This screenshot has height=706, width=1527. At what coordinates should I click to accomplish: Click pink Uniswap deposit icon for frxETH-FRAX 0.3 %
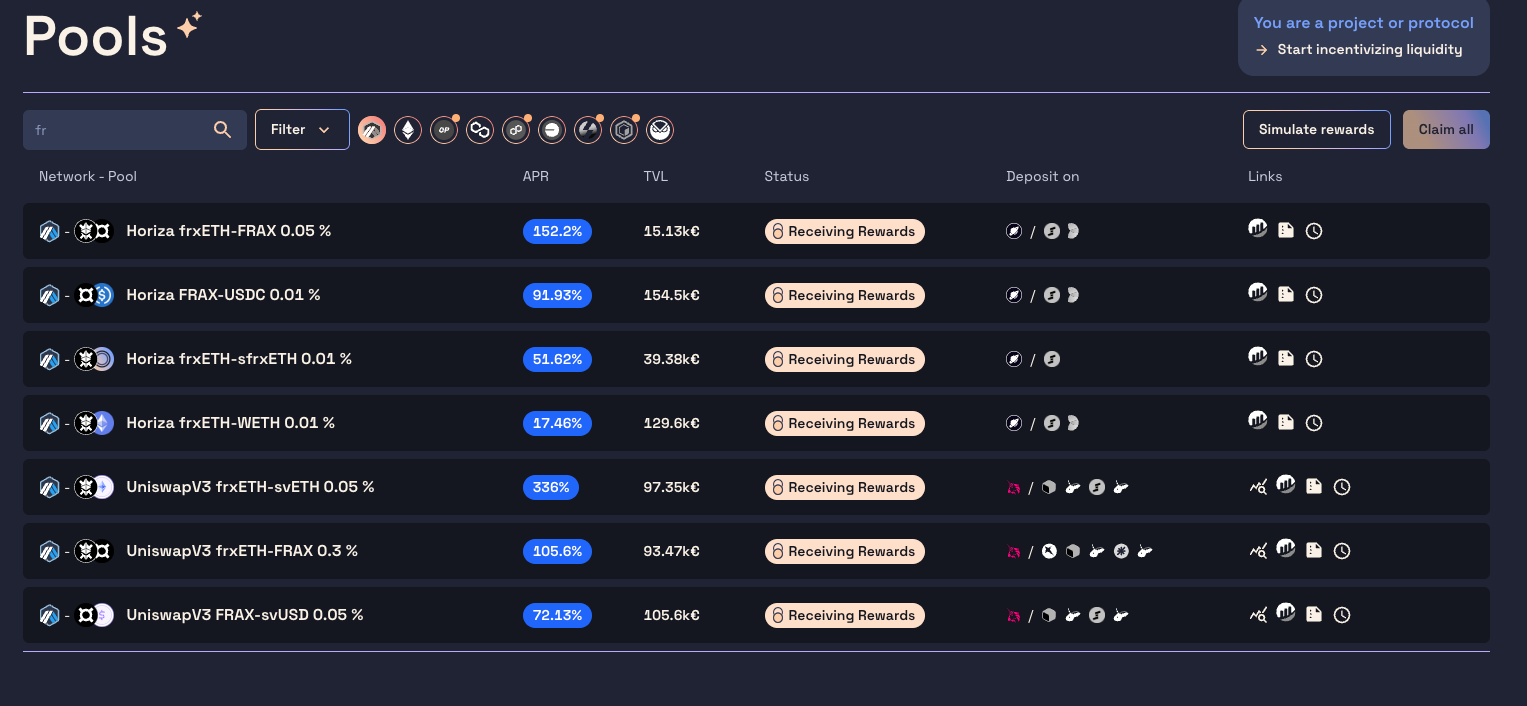1014,552
